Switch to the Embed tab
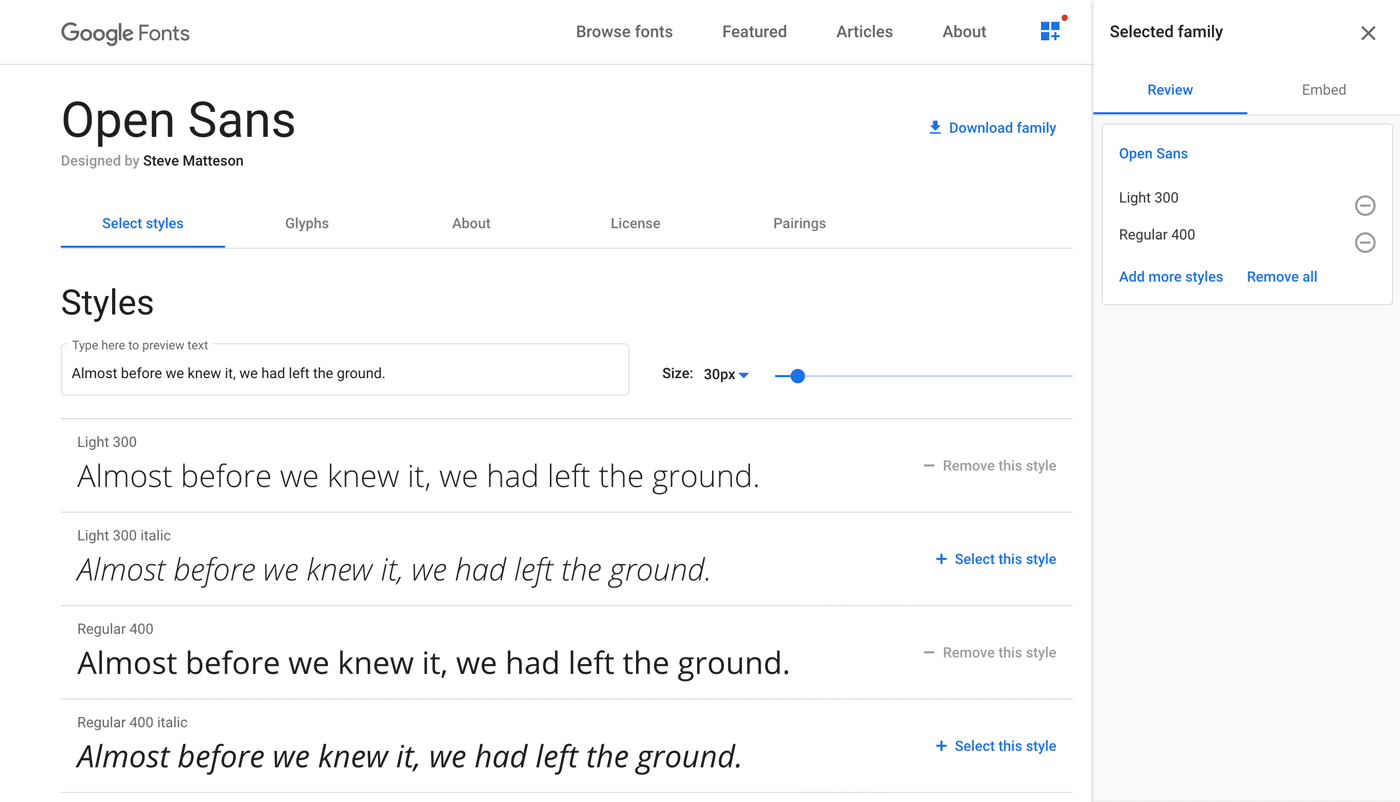1400x802 pixels. pyautogui.click(x=1323, y=90)
